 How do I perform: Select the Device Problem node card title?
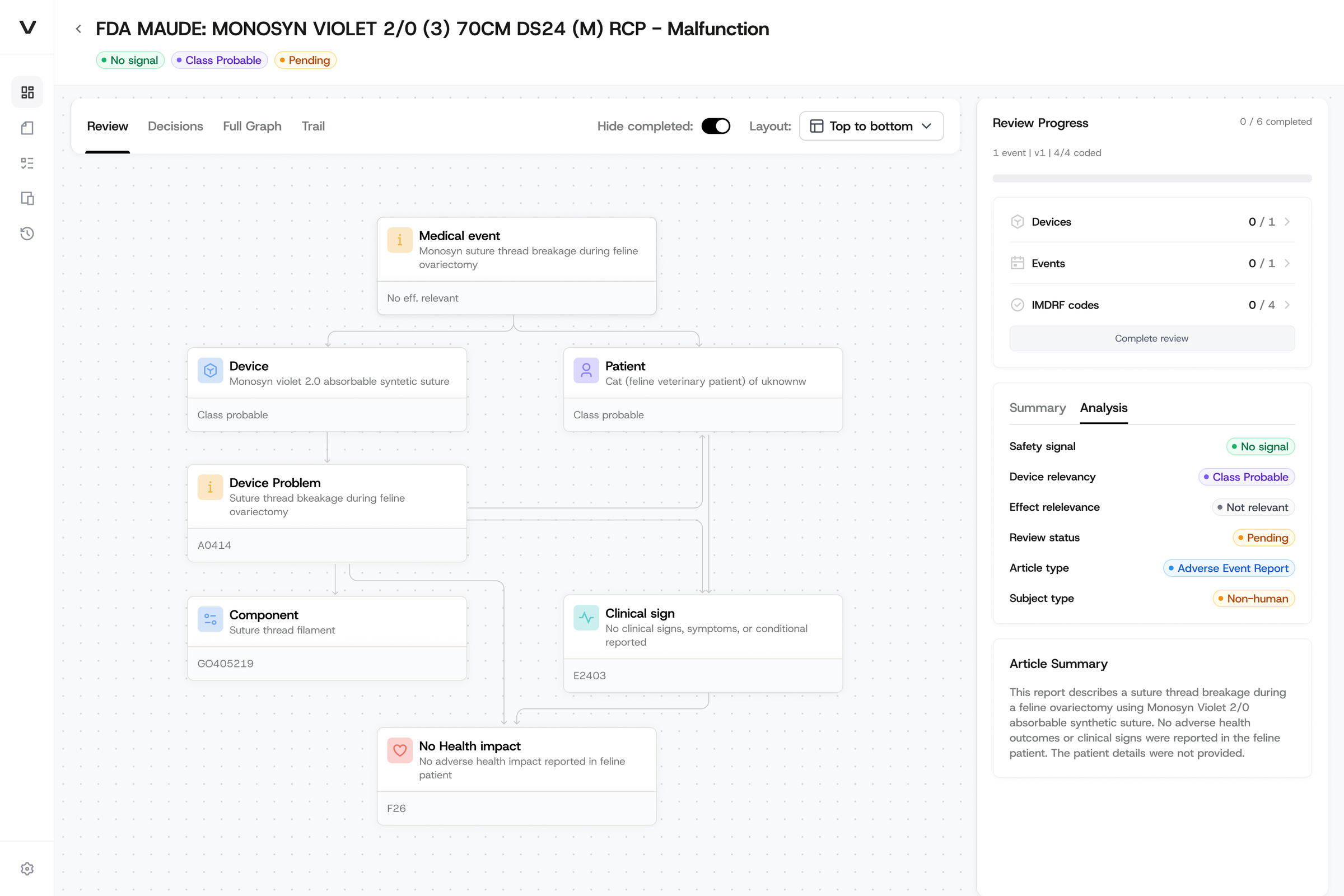pos(275,483)
